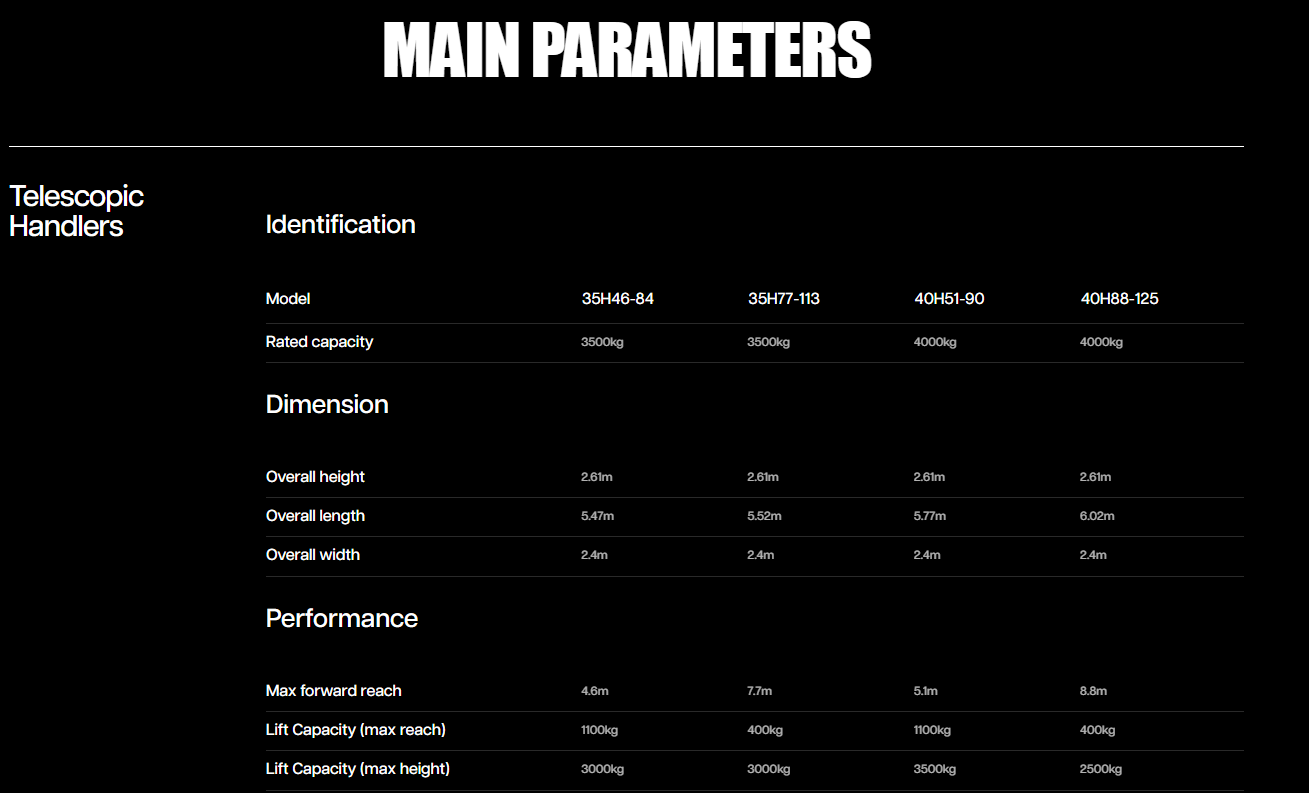Click the Dimension section heading
The image size is (1309, 793).
tap(327, 405)
